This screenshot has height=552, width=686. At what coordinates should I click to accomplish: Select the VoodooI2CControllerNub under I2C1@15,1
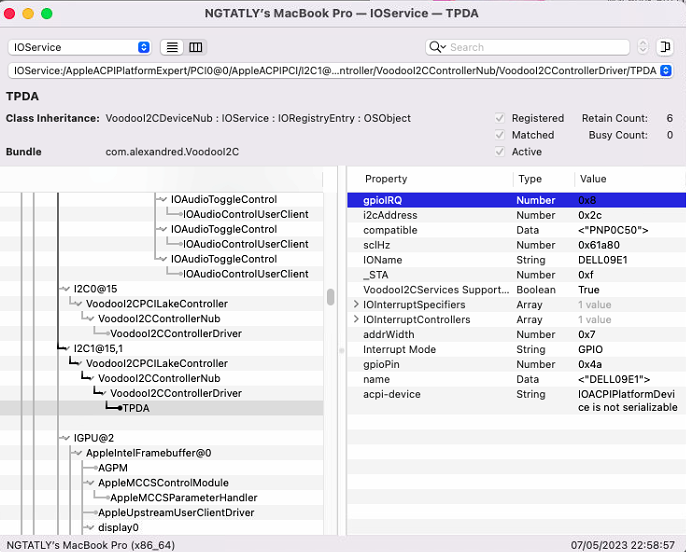click(x=159, y=379)
